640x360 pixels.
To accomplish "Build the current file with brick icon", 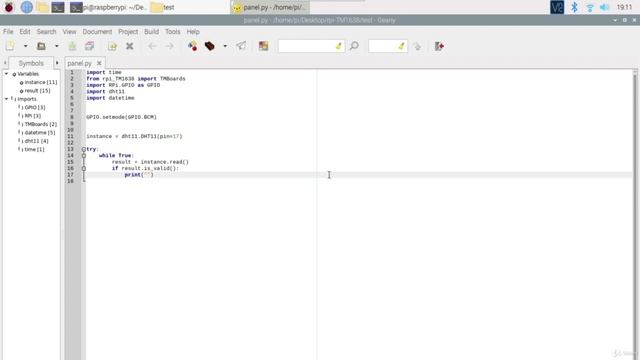I will coord(209,46).
